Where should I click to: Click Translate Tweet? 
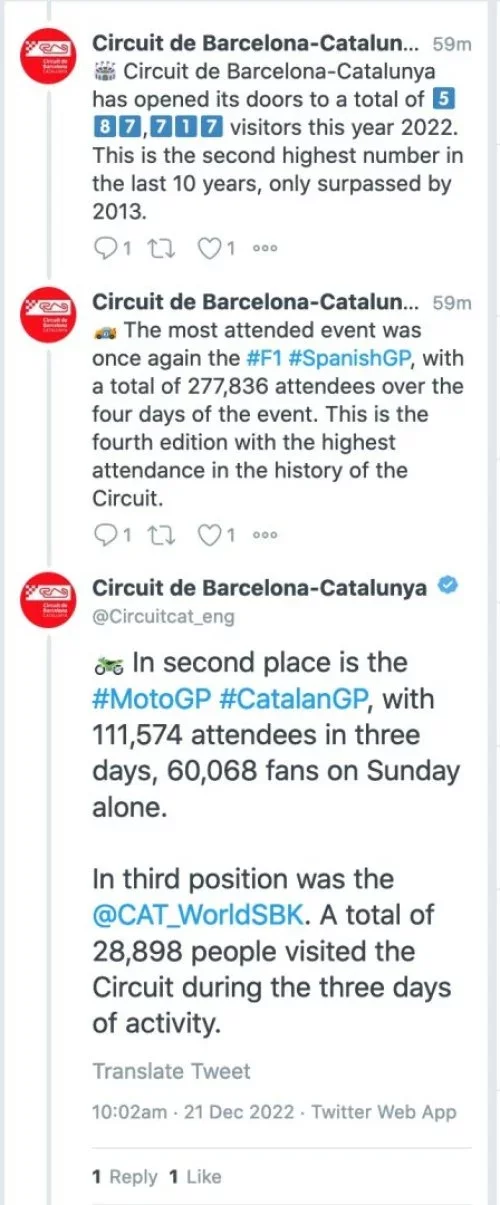click(x=172, y=1071)
